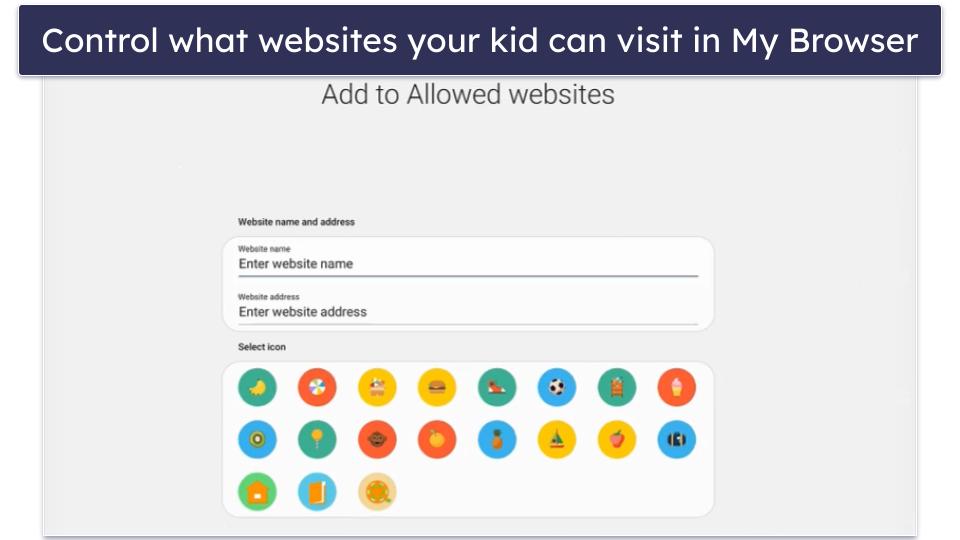This screenshot has height=540, width=960.
Task: Choose the beach ball icon
Action: point(317,387)
